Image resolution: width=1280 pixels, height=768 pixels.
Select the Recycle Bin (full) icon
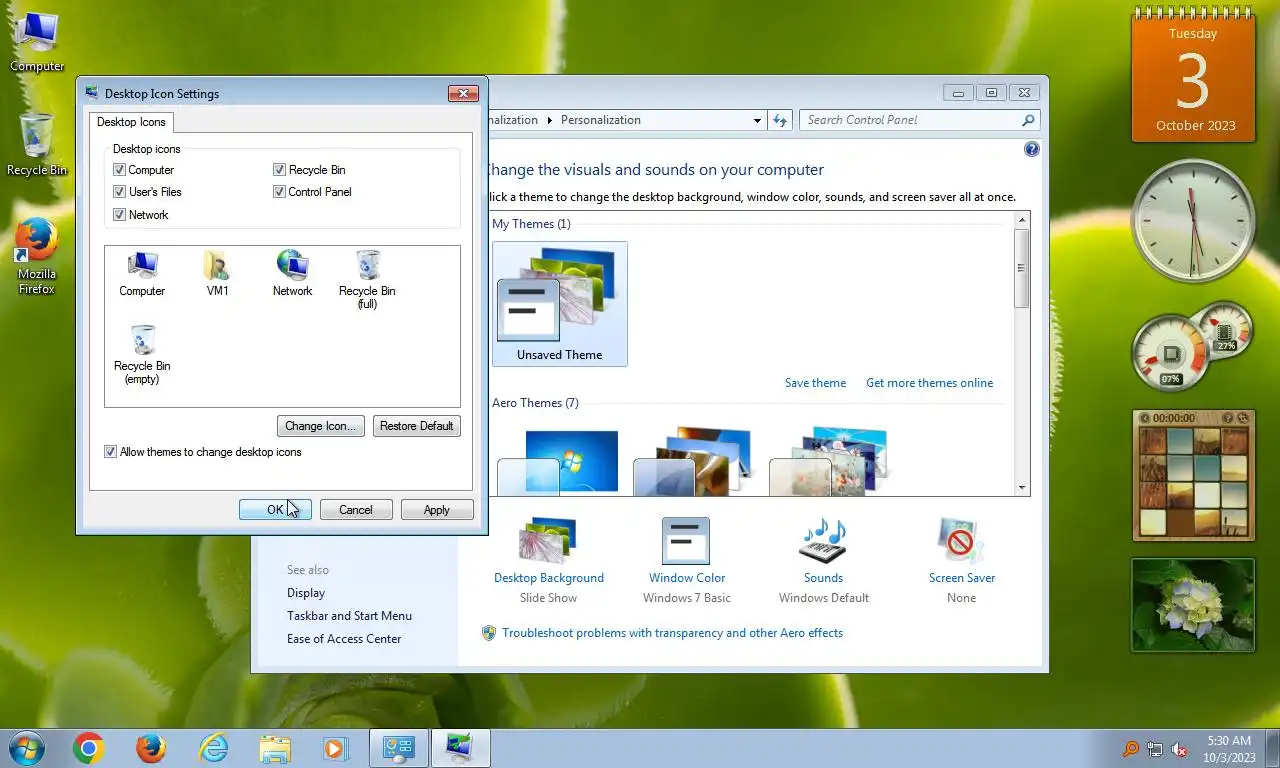click(x=367, y=279)
